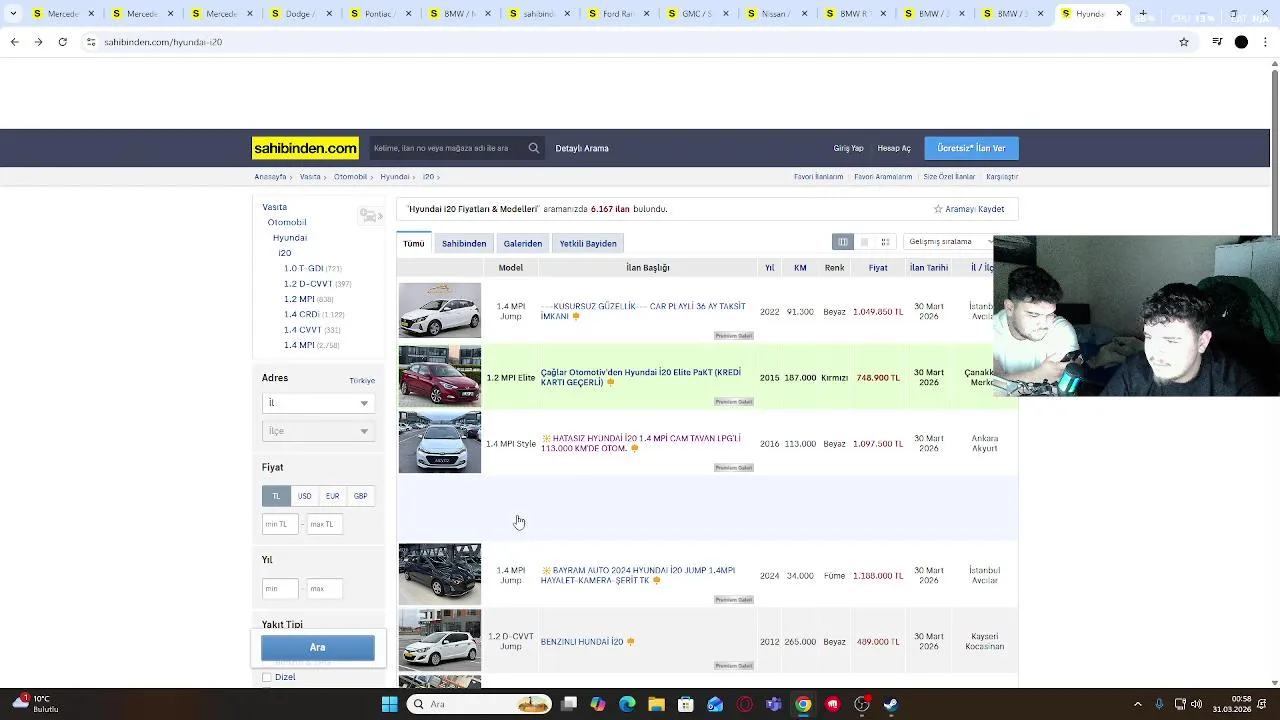Screen dimensions: 1280x720
Task: Sort by the KM column header
Action: 800,268
